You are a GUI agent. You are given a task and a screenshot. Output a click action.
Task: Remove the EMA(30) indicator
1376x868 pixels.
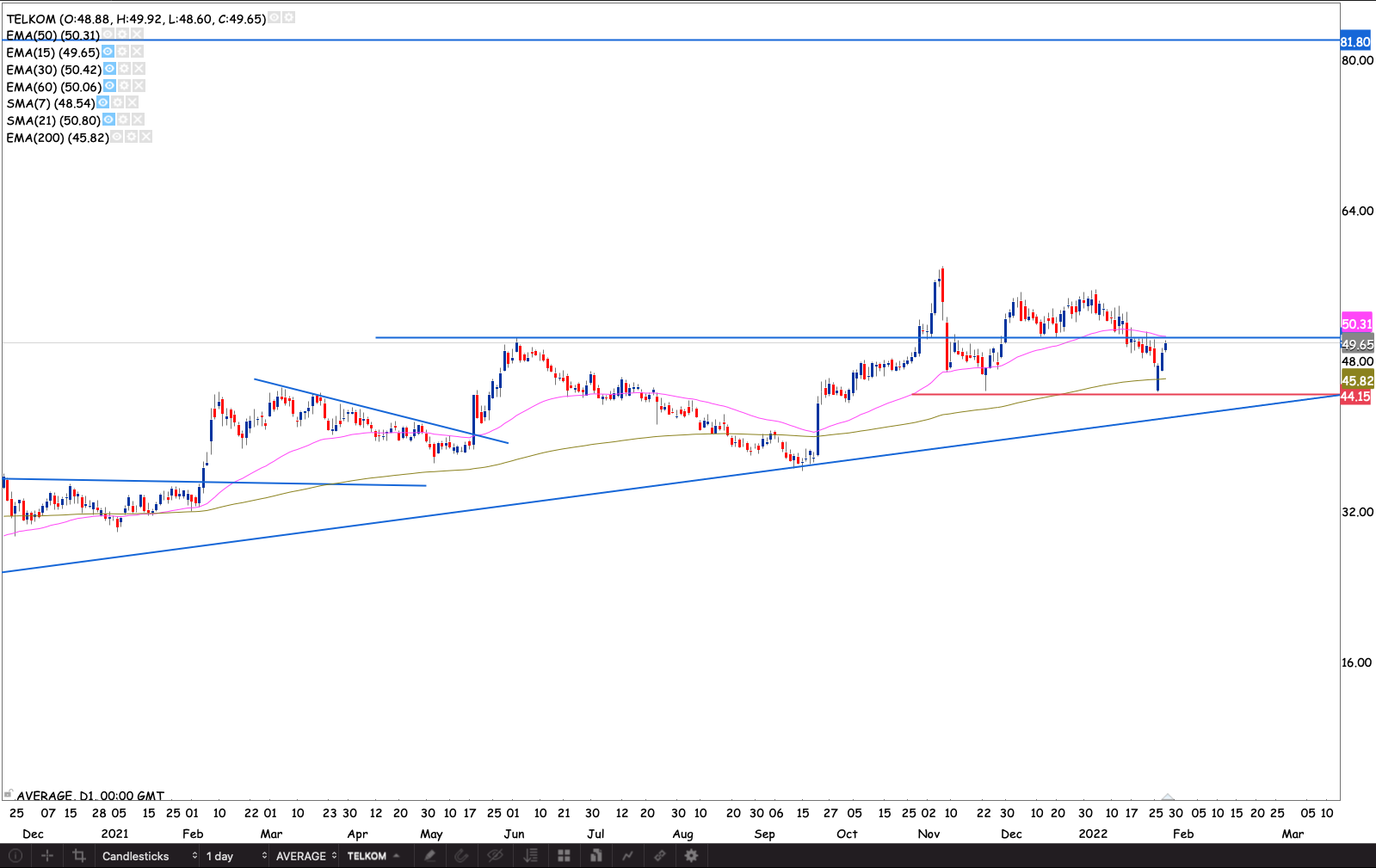tap(139, 70)
